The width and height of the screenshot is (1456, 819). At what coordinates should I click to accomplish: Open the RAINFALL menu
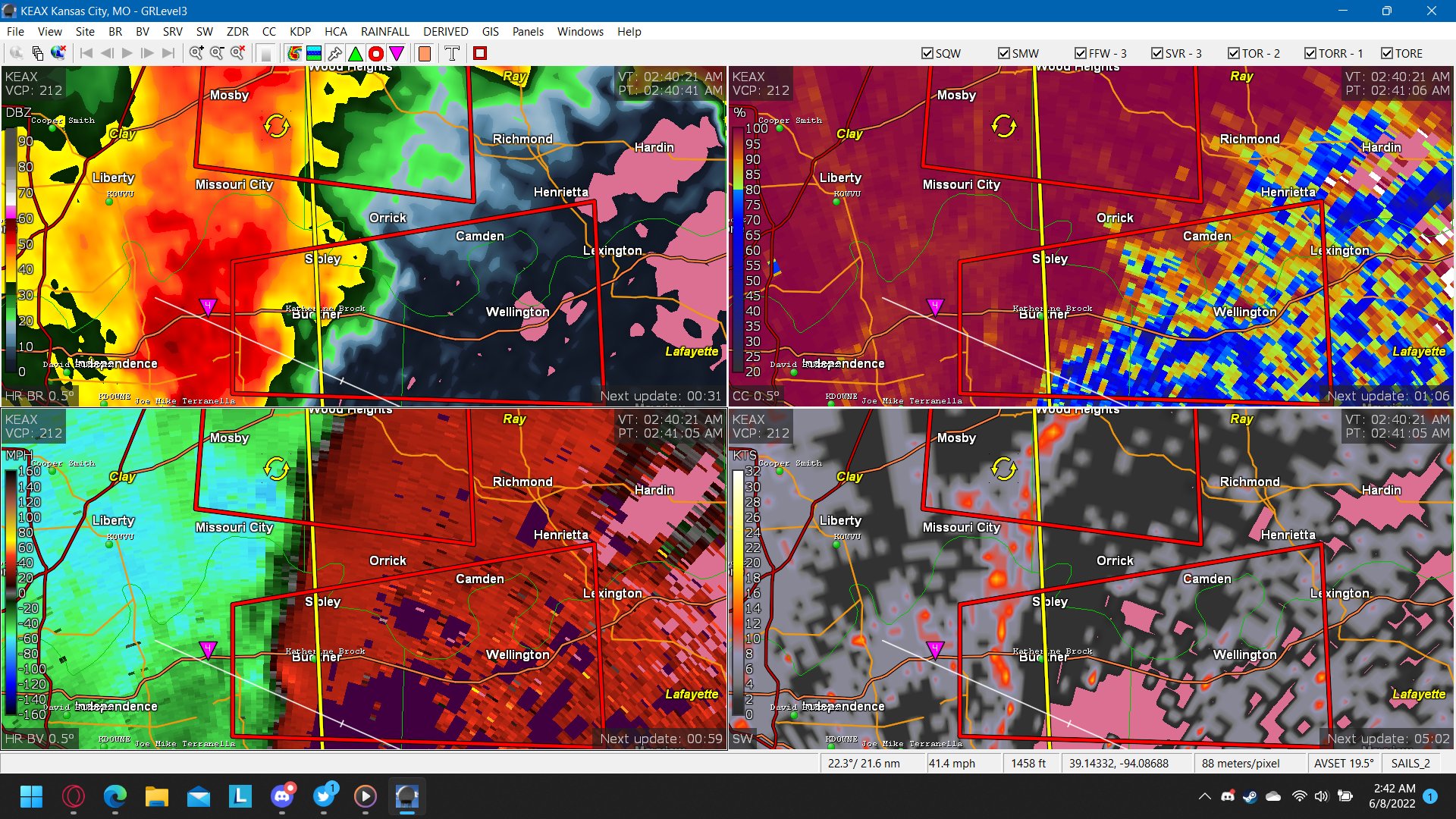tap(385, 32)
